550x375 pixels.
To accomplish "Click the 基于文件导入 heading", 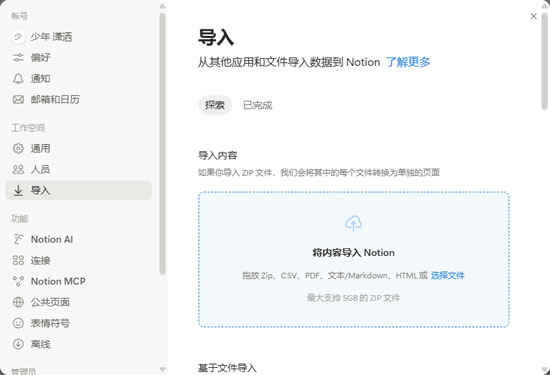I will click(x=227, y=368).
